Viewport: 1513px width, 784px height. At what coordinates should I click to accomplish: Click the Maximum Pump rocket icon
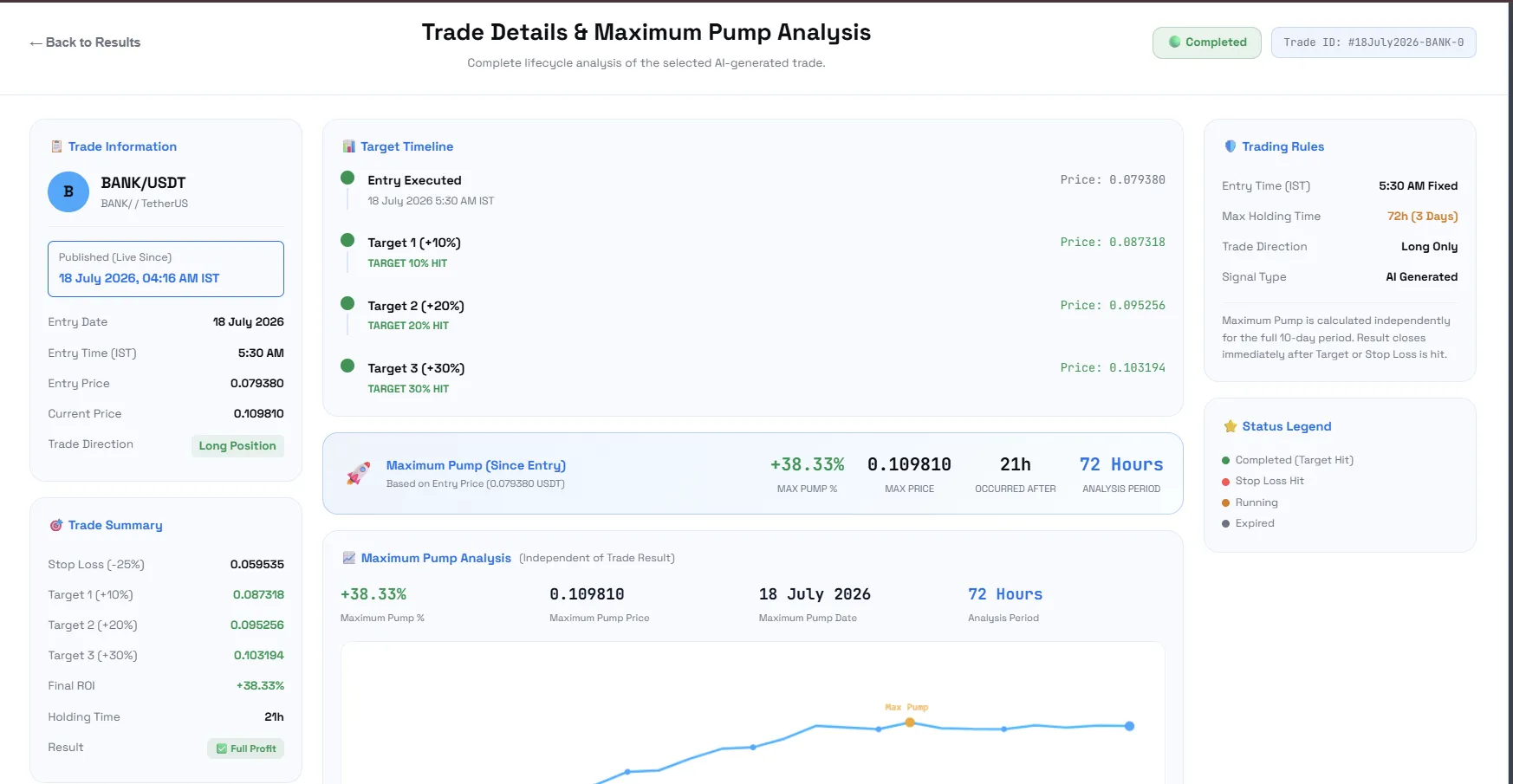358,473
